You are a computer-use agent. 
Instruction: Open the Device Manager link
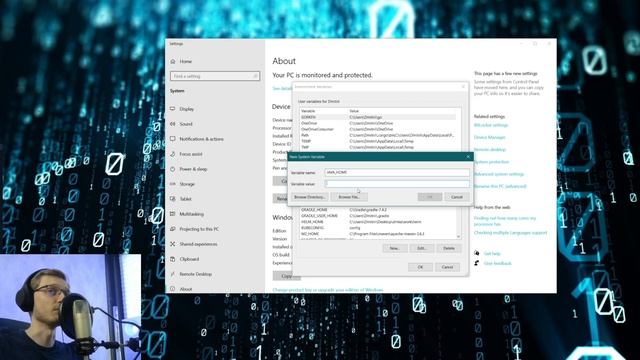click(x=489, y=137)
